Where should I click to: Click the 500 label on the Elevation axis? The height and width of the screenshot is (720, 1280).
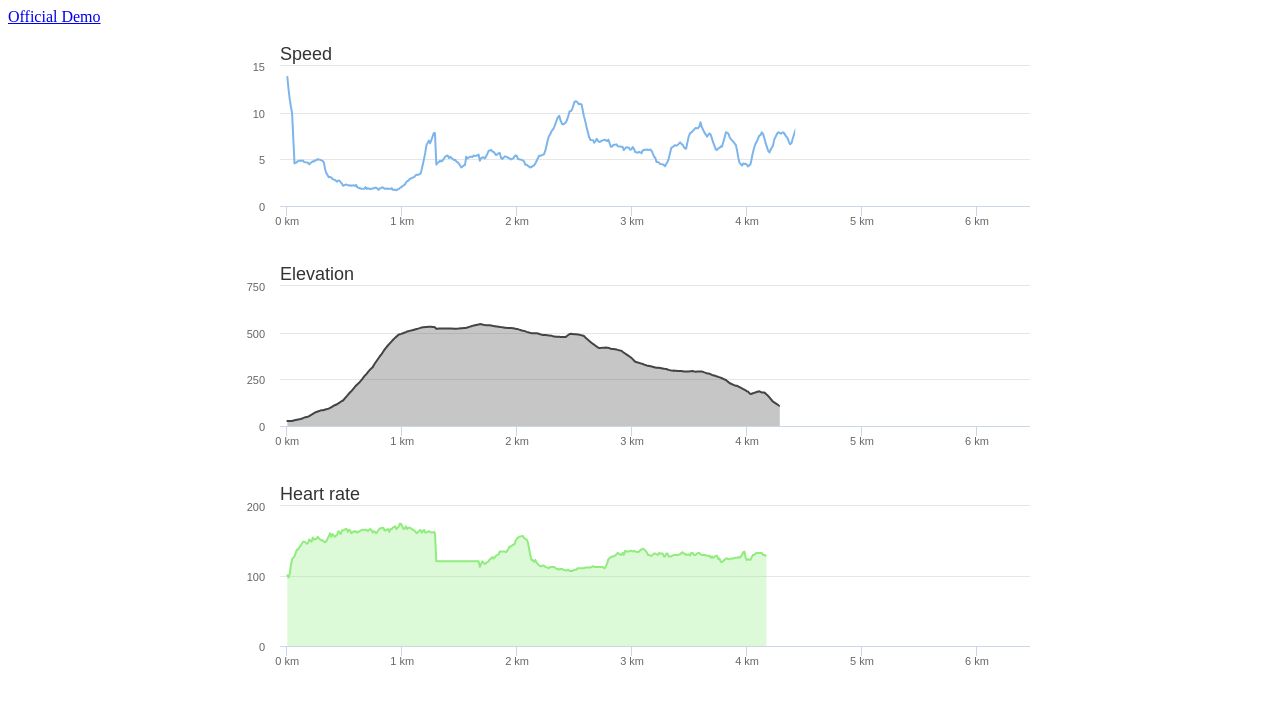[254, 334]
